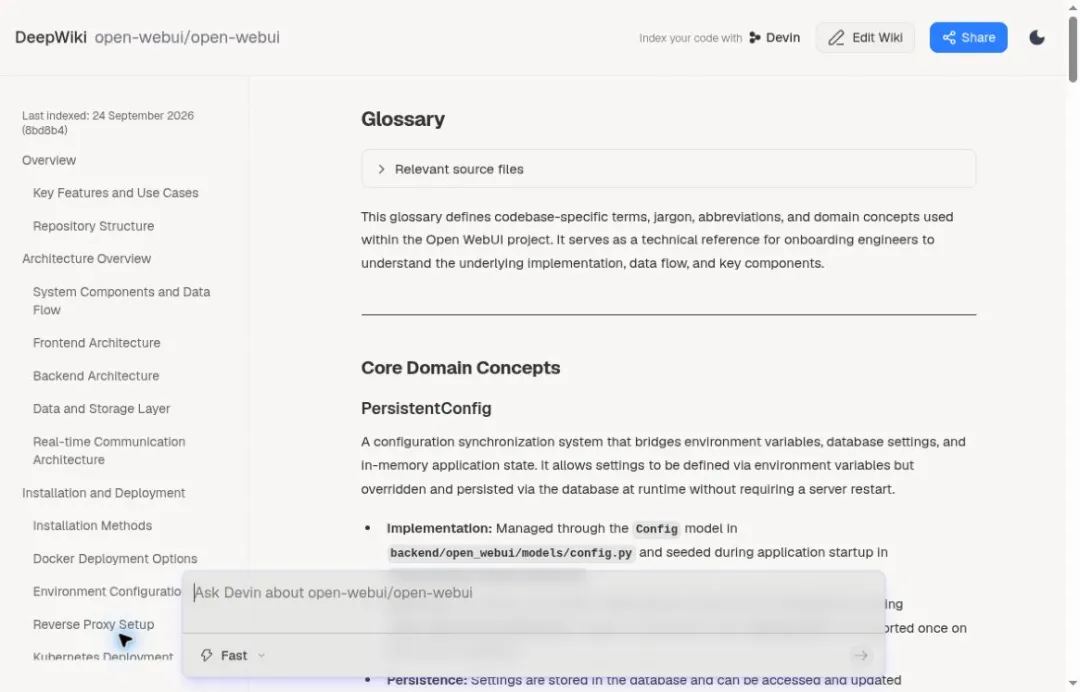Click the lightning Fast mode icon
This screenshot has width=1080, height=692.
click(x=207, y=656)
